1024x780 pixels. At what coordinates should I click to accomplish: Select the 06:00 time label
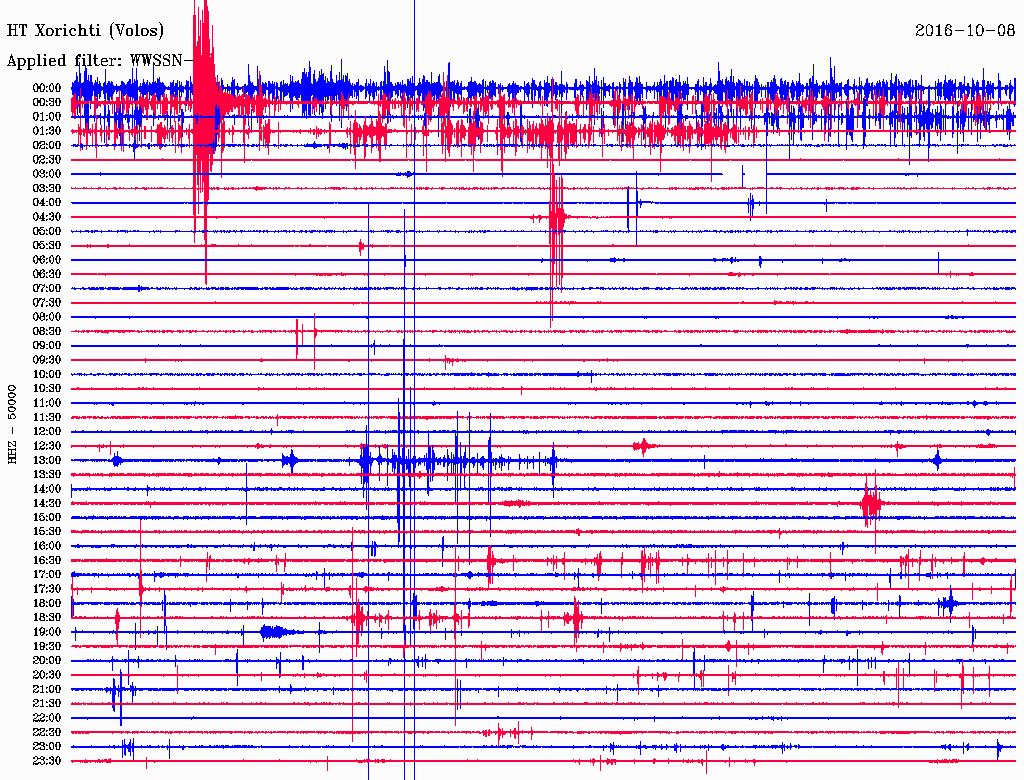click(47, 260)
